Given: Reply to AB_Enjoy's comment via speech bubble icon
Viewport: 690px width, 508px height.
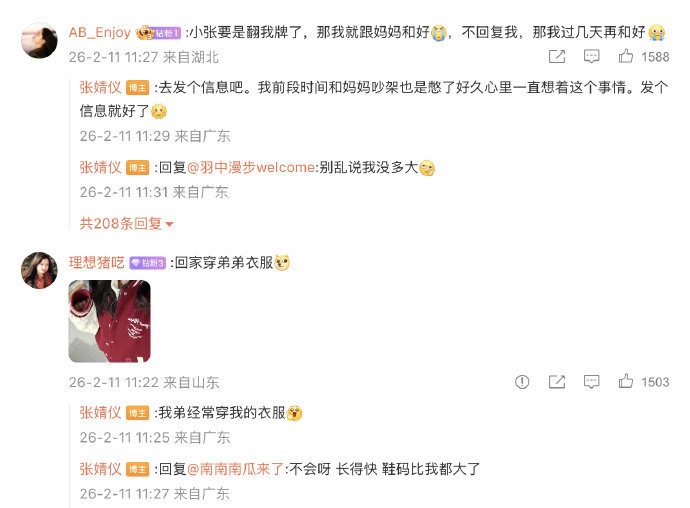Looking at the screenshot, I should click(591, 56).
